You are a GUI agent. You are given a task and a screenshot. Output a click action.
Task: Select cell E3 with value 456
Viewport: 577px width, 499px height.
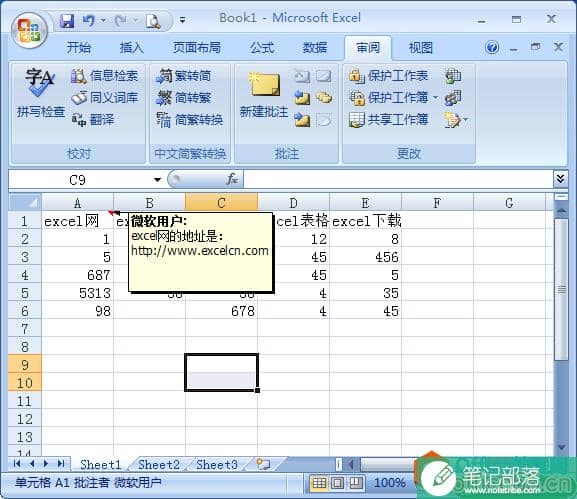point(365,257)
